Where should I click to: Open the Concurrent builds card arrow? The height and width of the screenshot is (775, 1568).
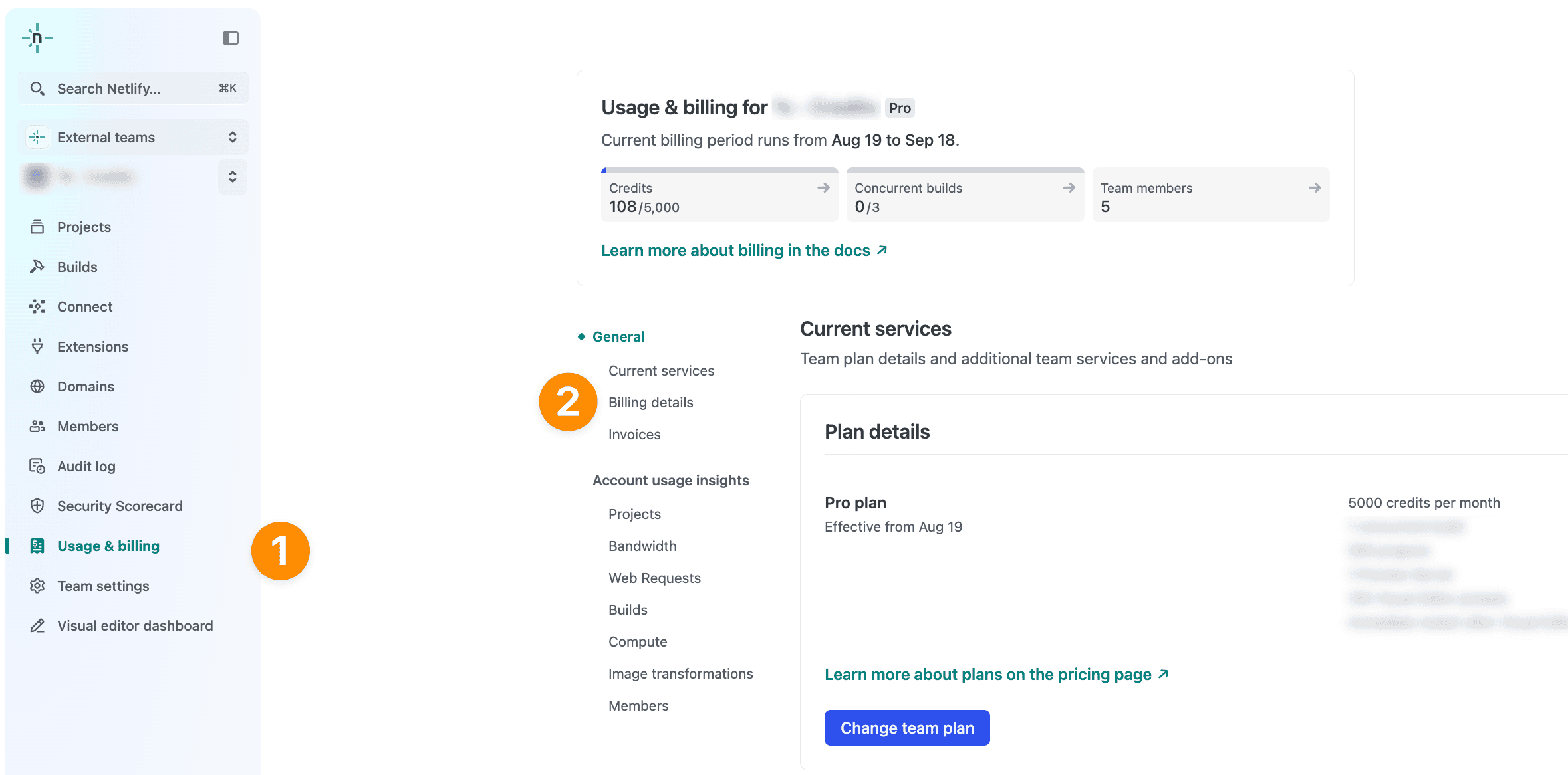pyautogui.click(x=1069, y=188)
